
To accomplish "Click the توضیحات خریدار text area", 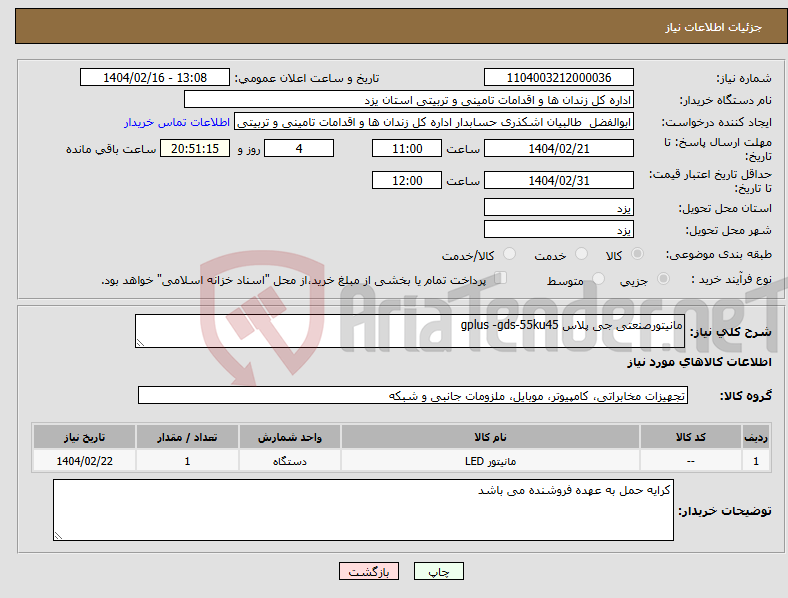I will (x=363, y=510).
